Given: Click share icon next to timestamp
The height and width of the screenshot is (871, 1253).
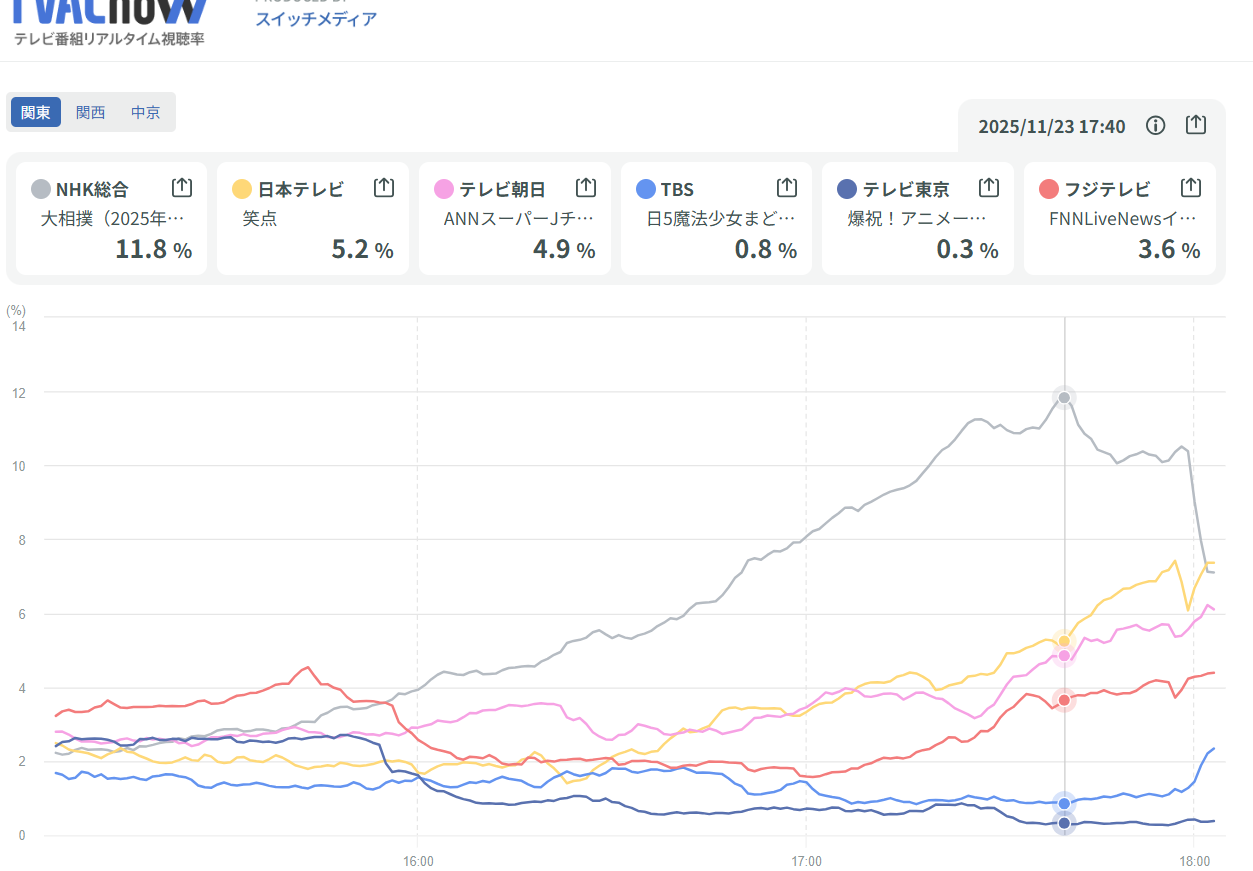Looking at the screenshot, I should tap(1196, 125).
